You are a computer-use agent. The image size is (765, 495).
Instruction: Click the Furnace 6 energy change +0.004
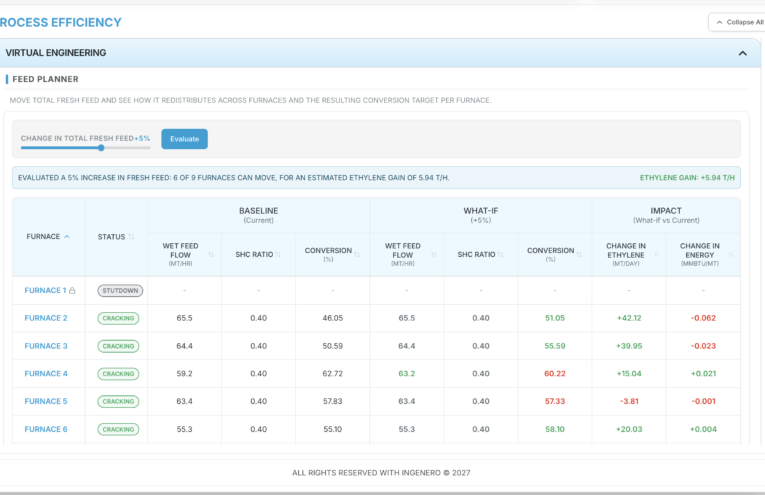point(703,429)
